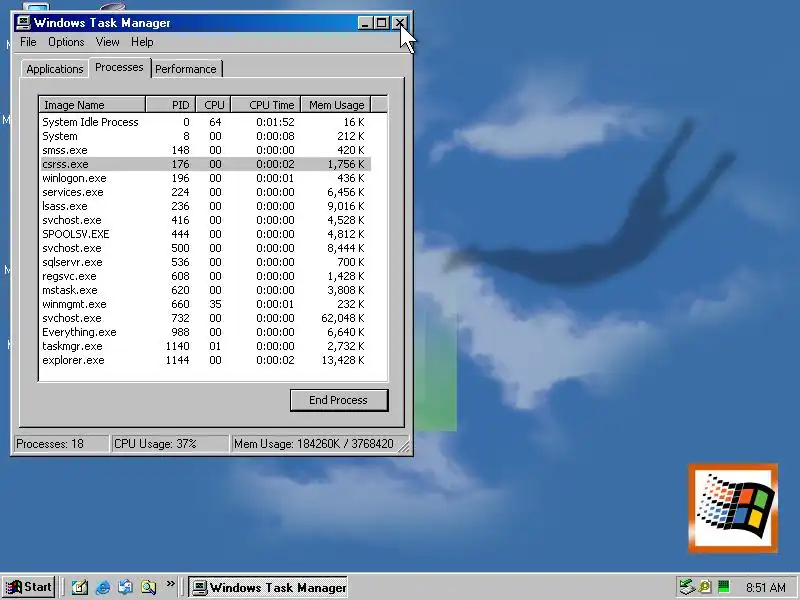Sort by the CPU Time column header
The width and height of the screenshot is (800, 600).
tap(266, 105)
